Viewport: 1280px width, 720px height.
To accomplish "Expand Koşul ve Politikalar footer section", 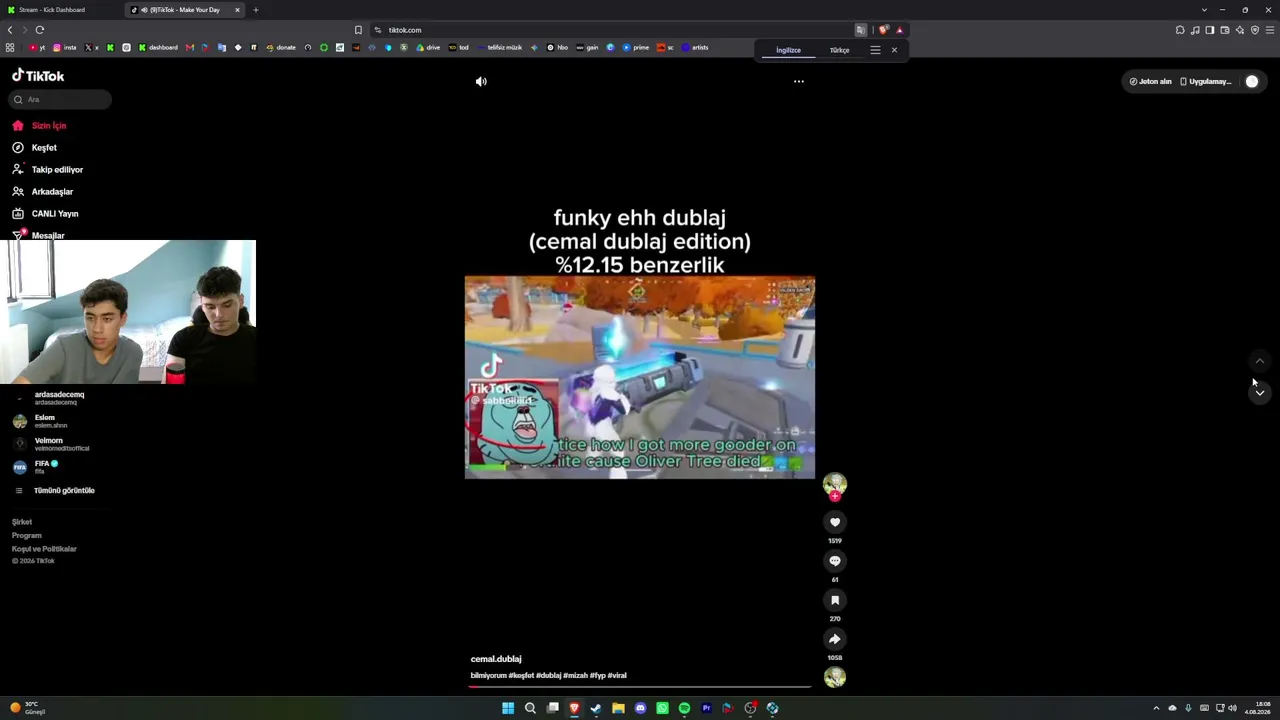I will click(44, 549).
